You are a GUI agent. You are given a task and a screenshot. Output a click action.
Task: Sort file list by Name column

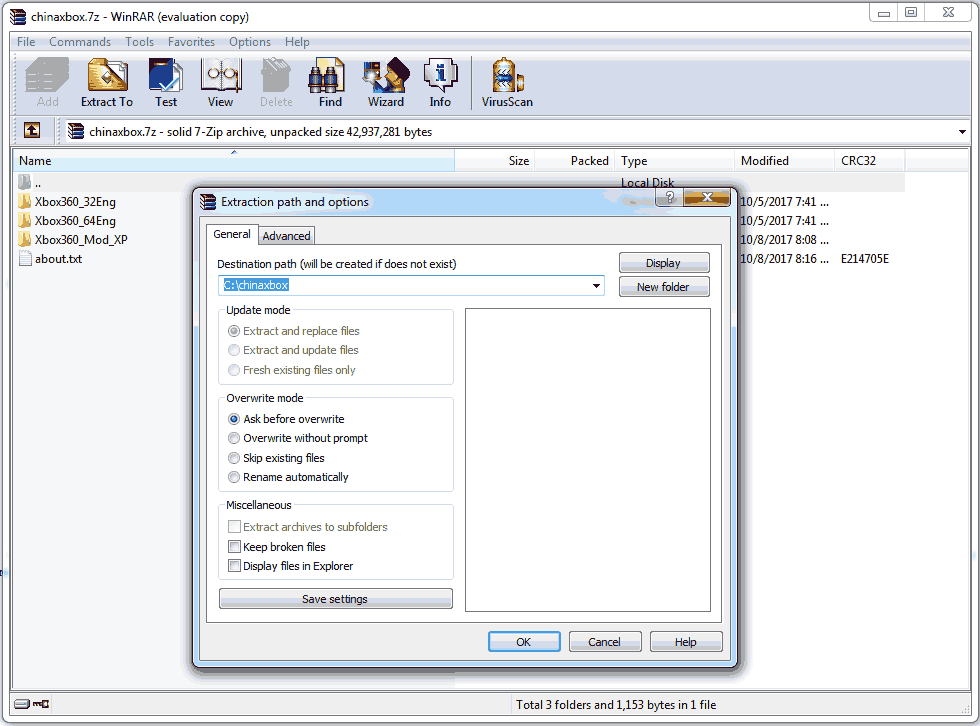[234, 161]
